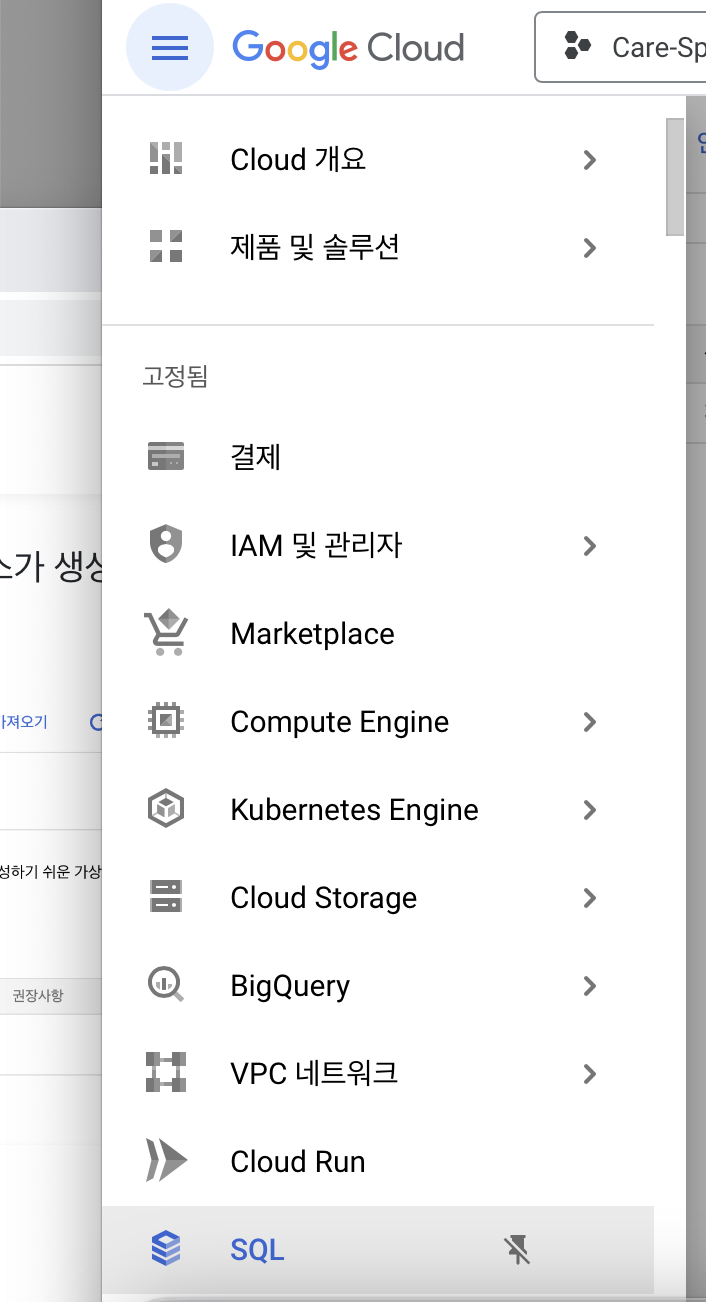Expand the IAM 및 관리자 submenu arrow

[589, 545]
